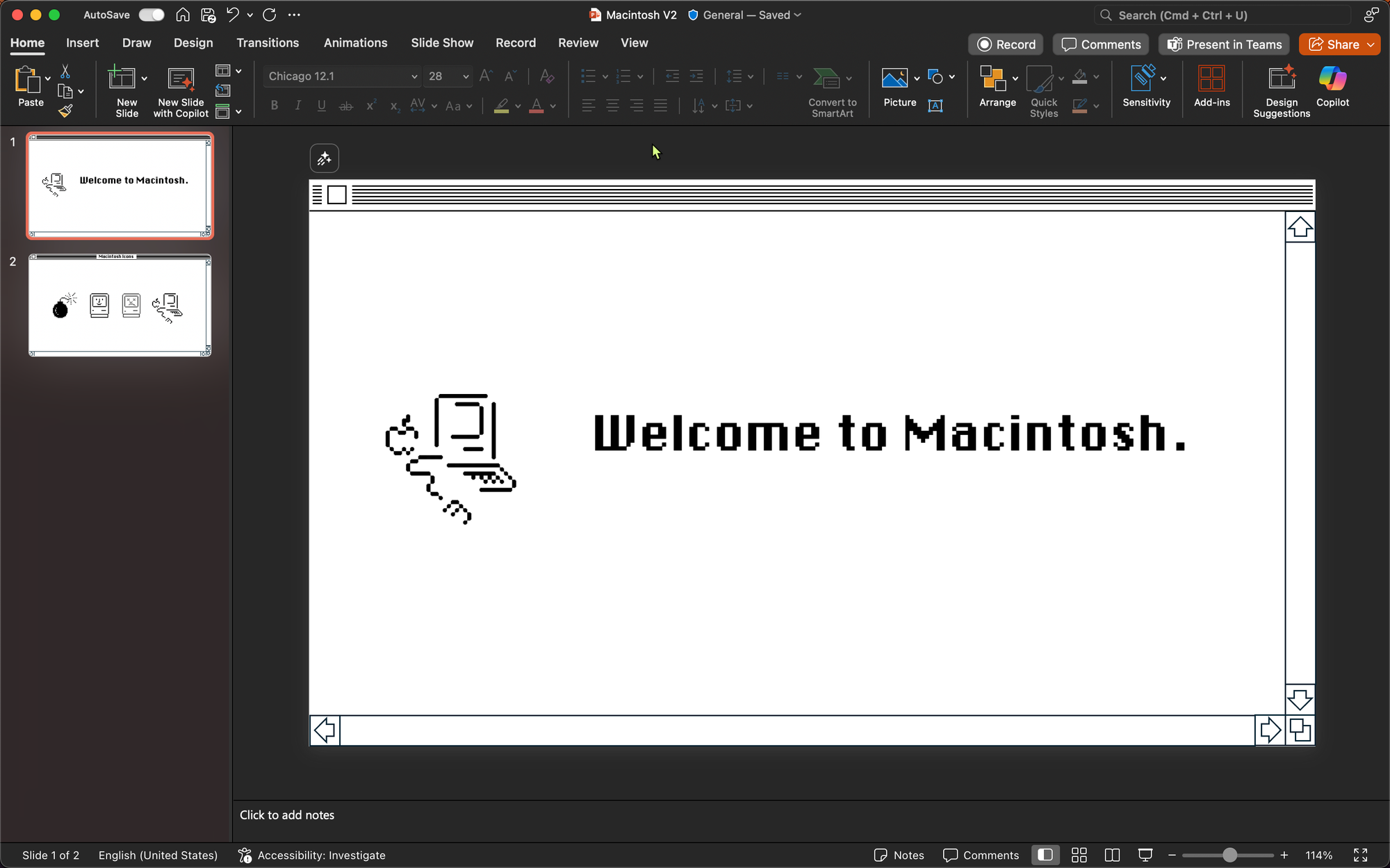Expand the New Slide layout arrow
The height and width of the screenshot is (868, 1390).
point(144,79)
